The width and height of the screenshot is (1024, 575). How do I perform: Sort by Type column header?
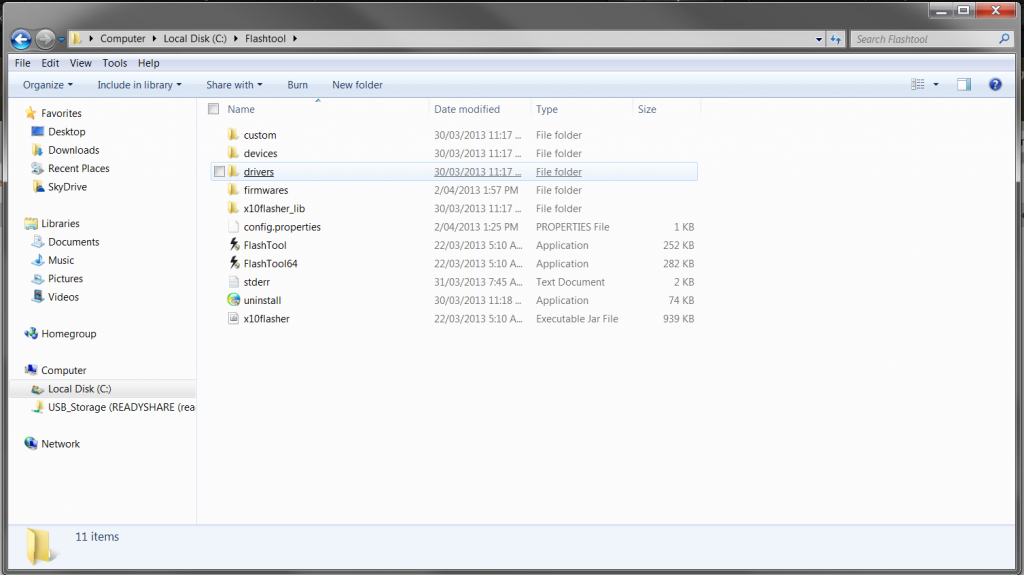click(x=547, y=109)
